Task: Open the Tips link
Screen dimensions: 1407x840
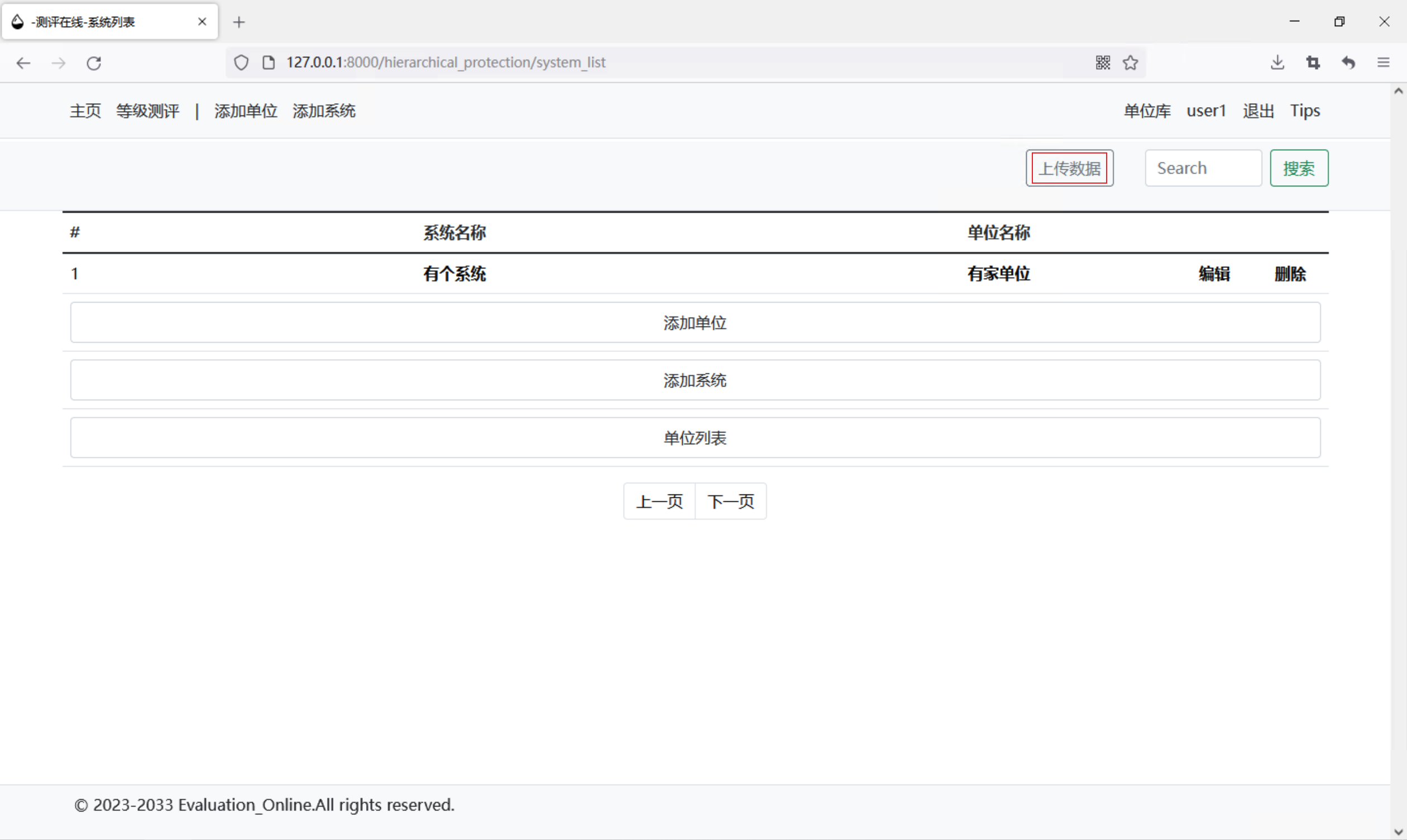Action: pos(1304,111)
